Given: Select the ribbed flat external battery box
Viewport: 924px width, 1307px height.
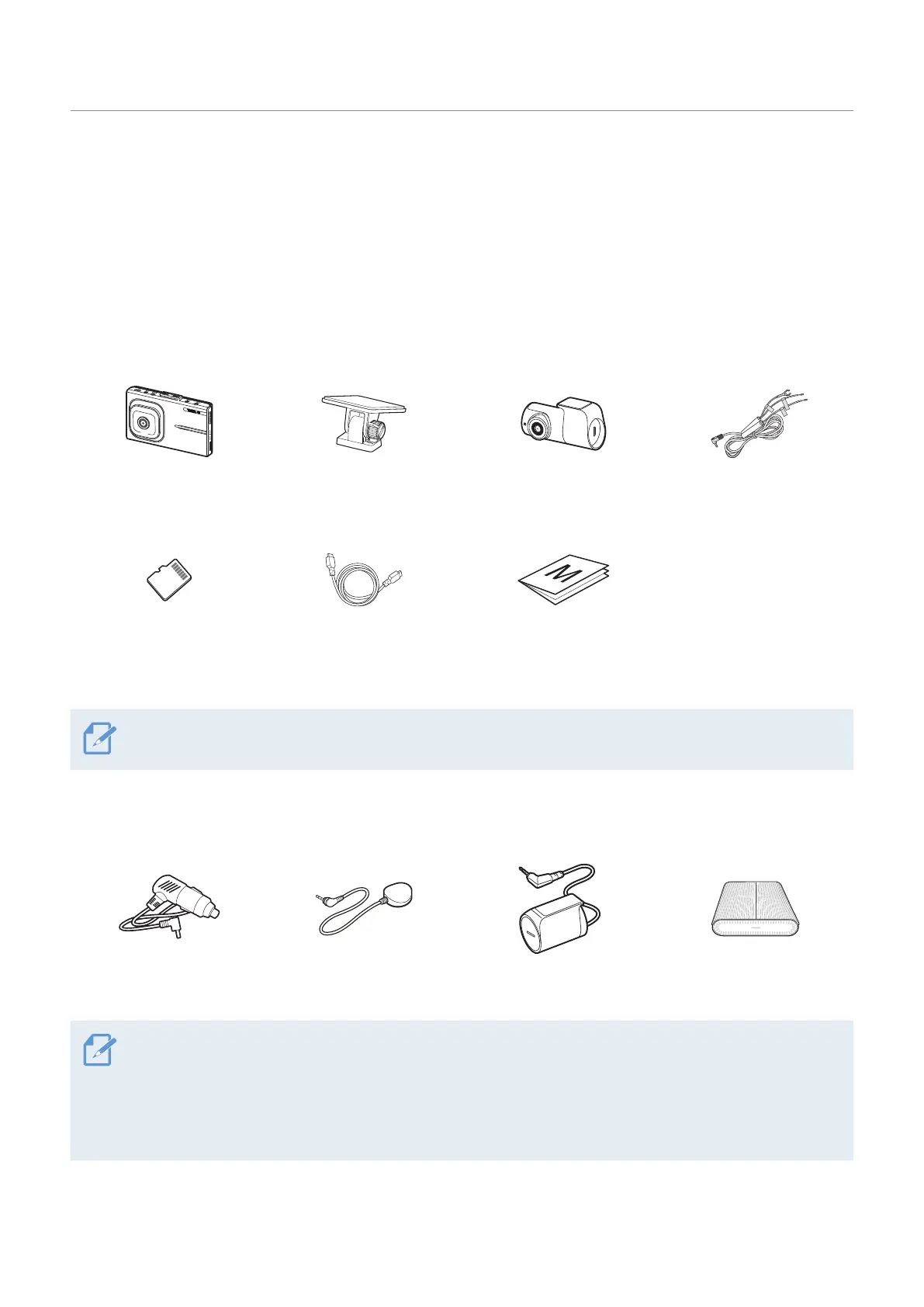Looking at the screenshot, I should coord(756,908).
